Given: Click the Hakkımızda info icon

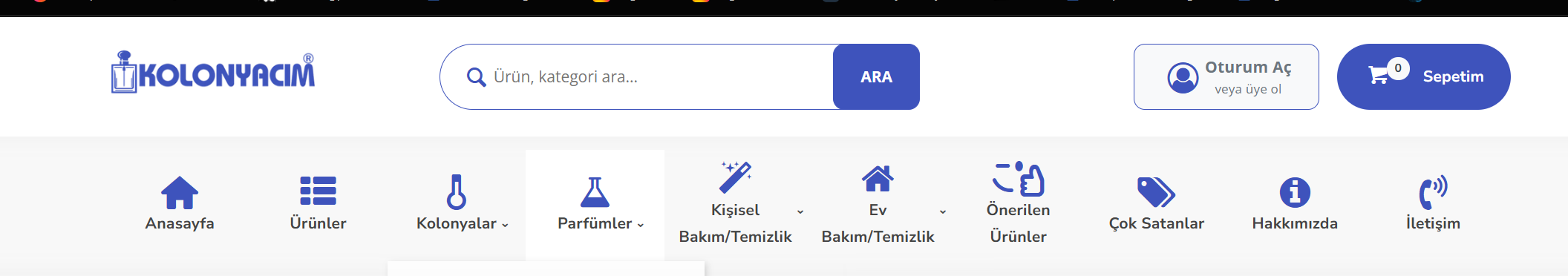Looking at the screenshot, I should (x=1295, y=192).
